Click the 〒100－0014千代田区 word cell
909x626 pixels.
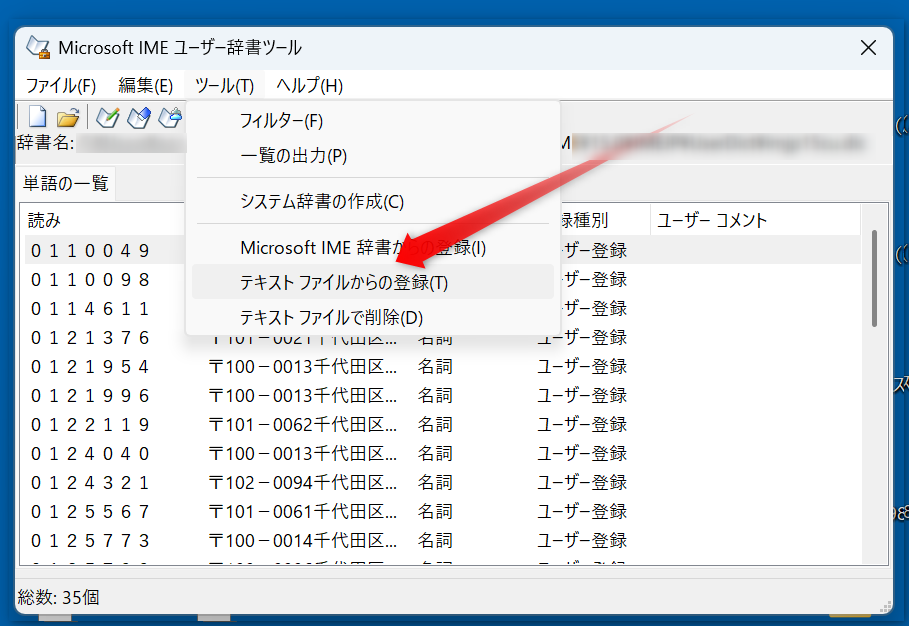(x=303, y=540)
